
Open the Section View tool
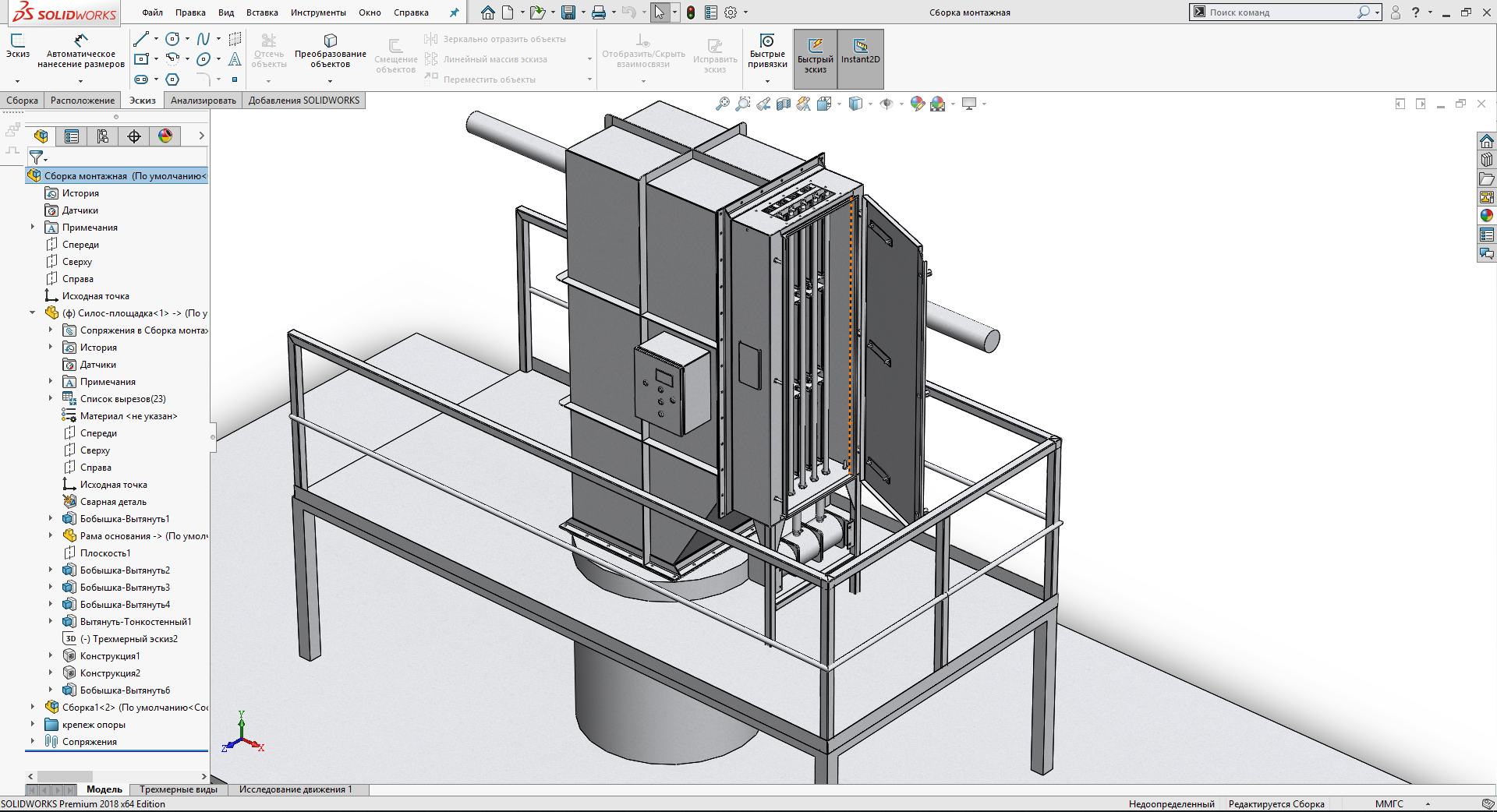(784, 104)
